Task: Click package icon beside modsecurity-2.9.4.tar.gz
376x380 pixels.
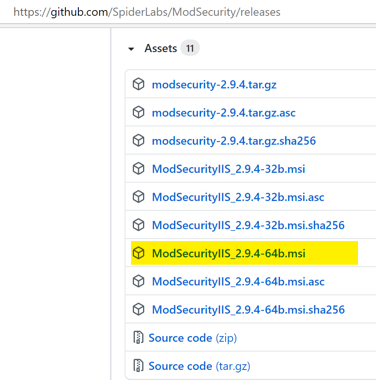Action: tap(138, 84)
